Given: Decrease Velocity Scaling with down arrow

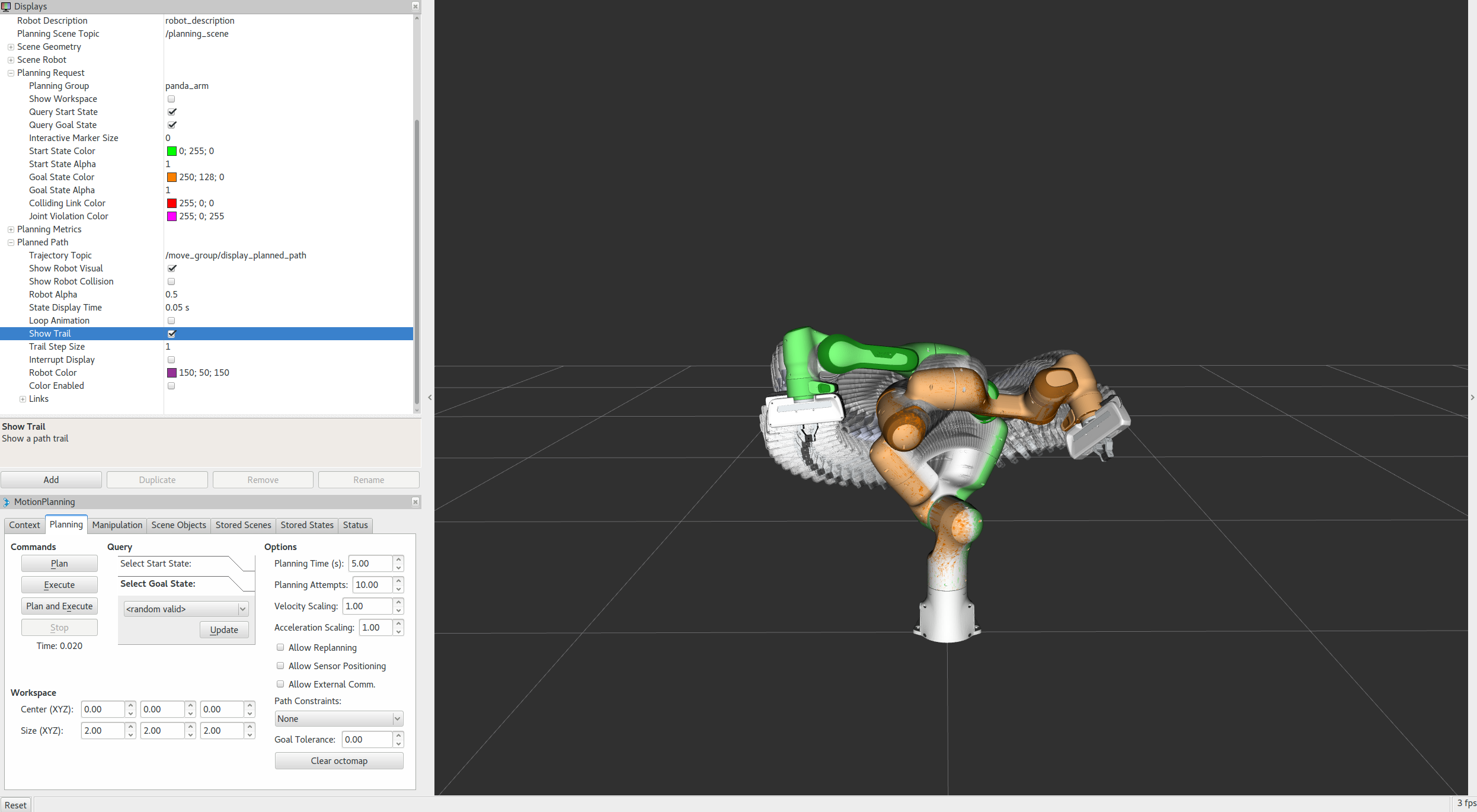Looking at the screenshot, I should [x=399, y=610].
